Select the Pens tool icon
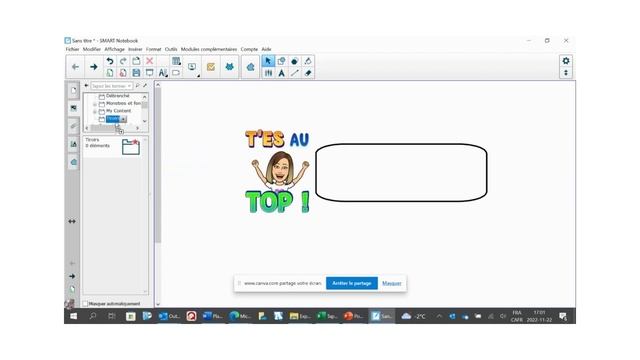 [x=268, y=73]
